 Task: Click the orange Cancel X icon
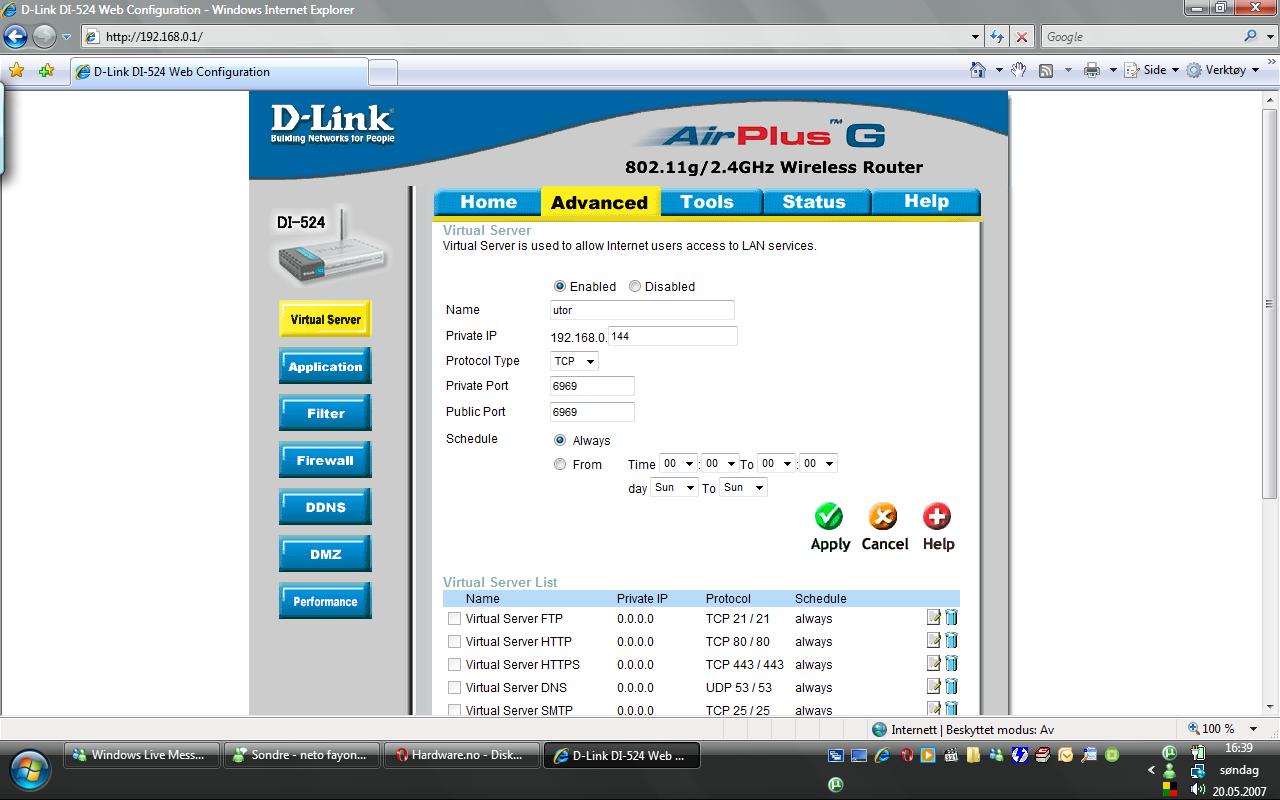coord(883,516)
